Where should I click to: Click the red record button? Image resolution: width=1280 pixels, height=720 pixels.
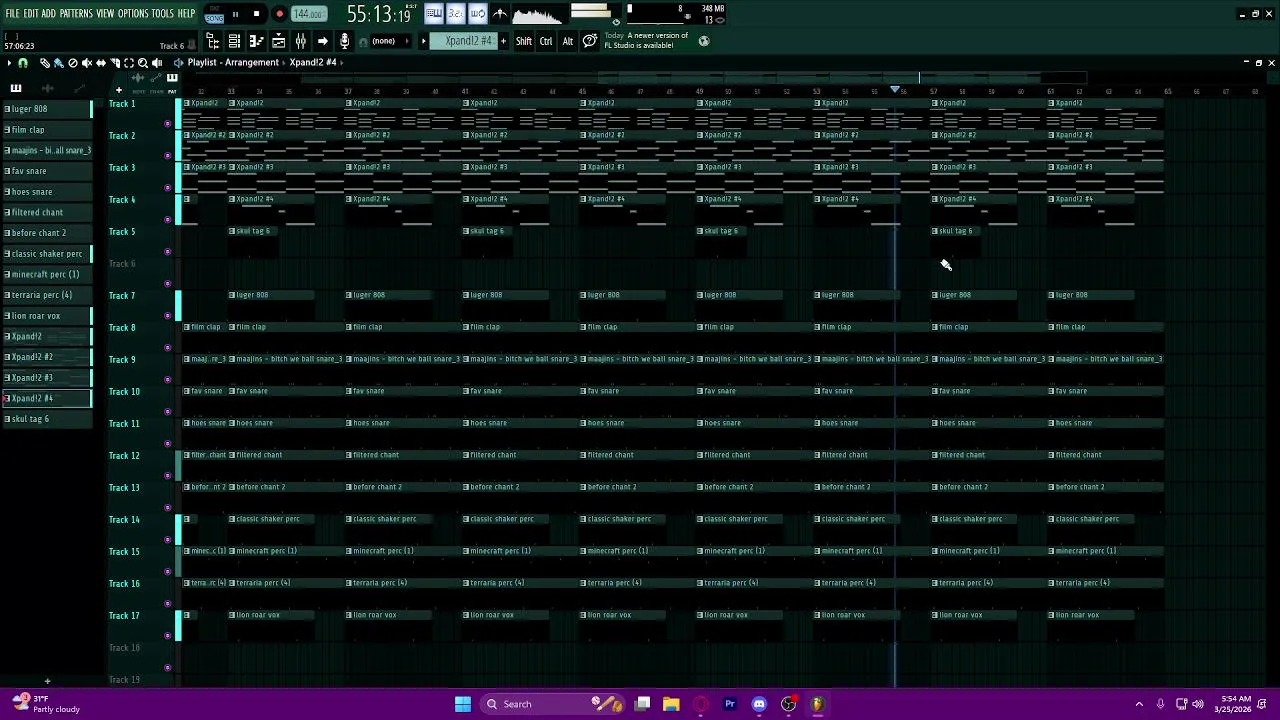pos(280,14)
